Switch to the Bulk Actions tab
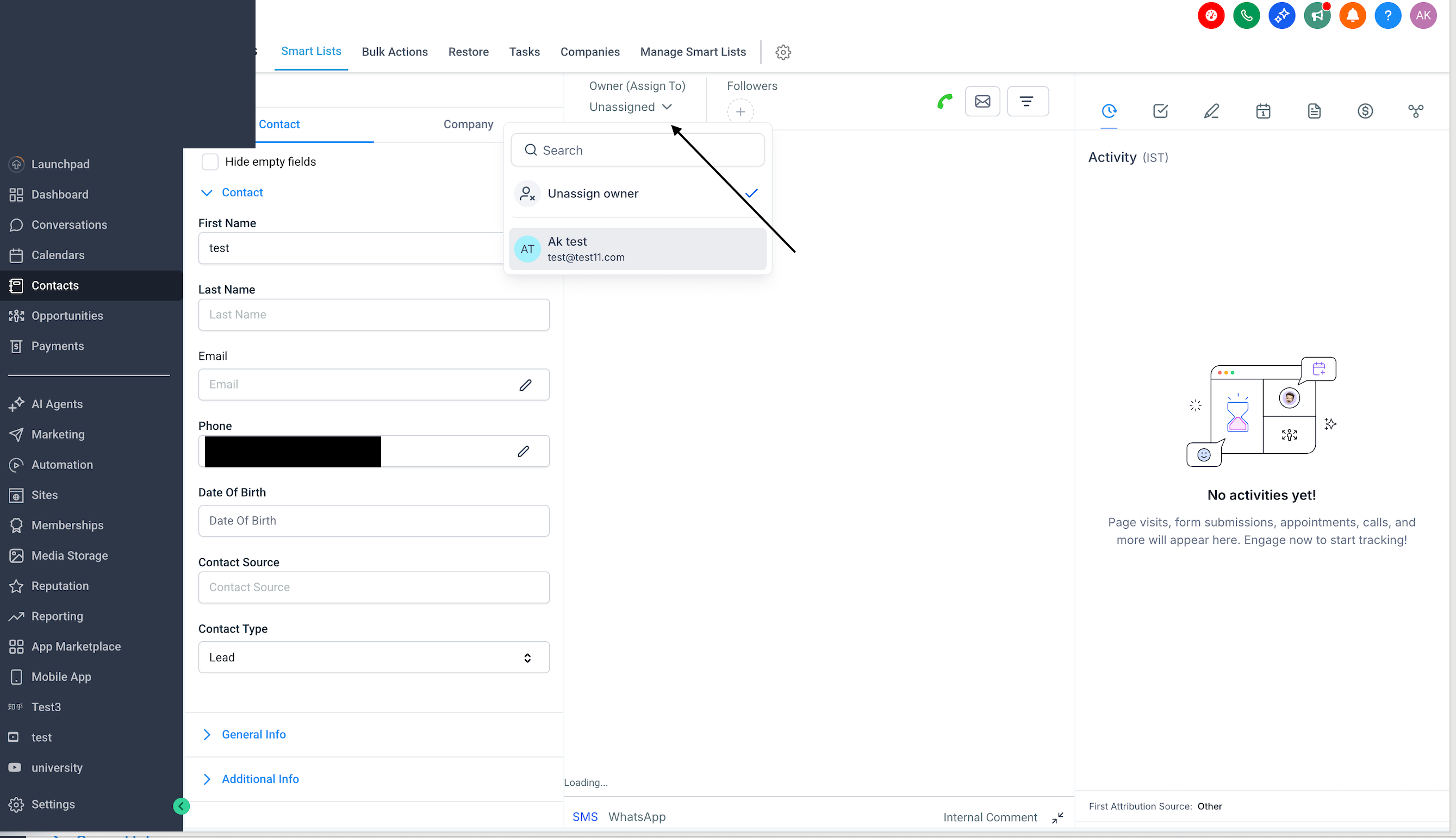1456x838 pixels. (x=395, y=52)
